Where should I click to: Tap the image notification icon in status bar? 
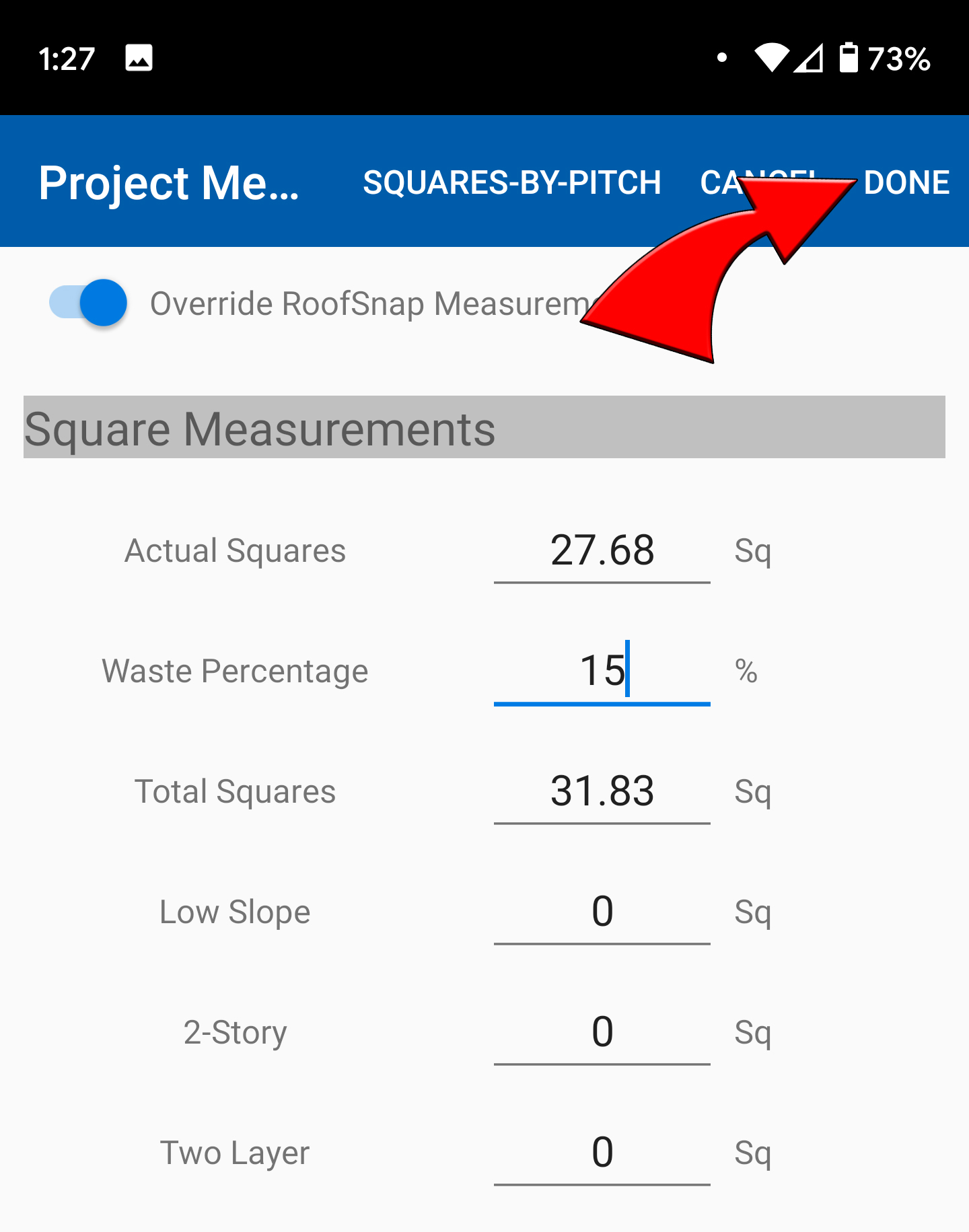point(139,58)
